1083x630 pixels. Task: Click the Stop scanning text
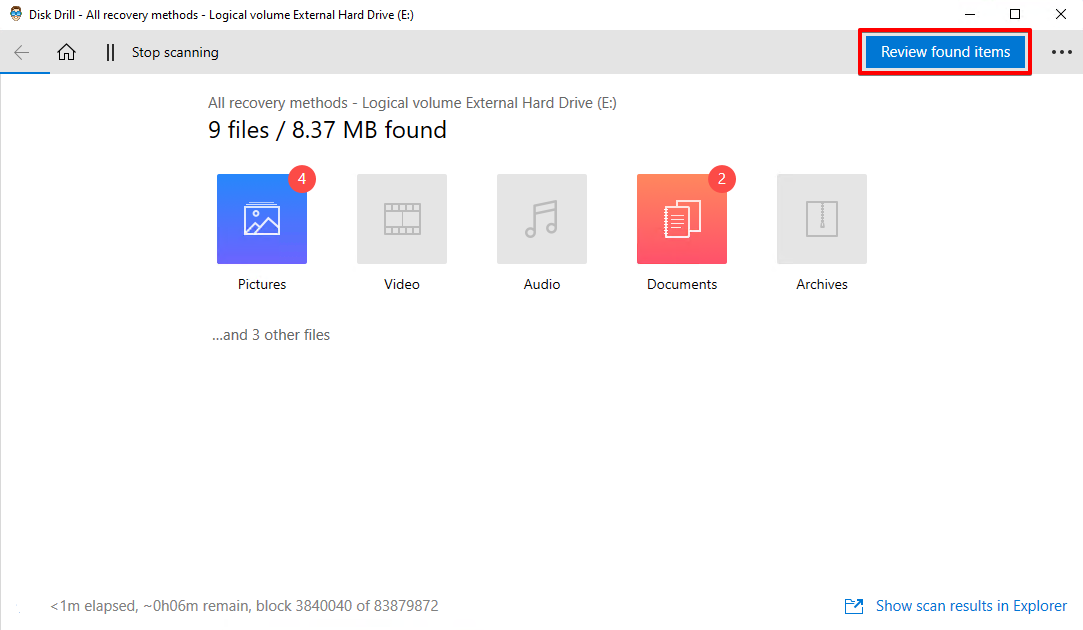[x=175, y=53]
